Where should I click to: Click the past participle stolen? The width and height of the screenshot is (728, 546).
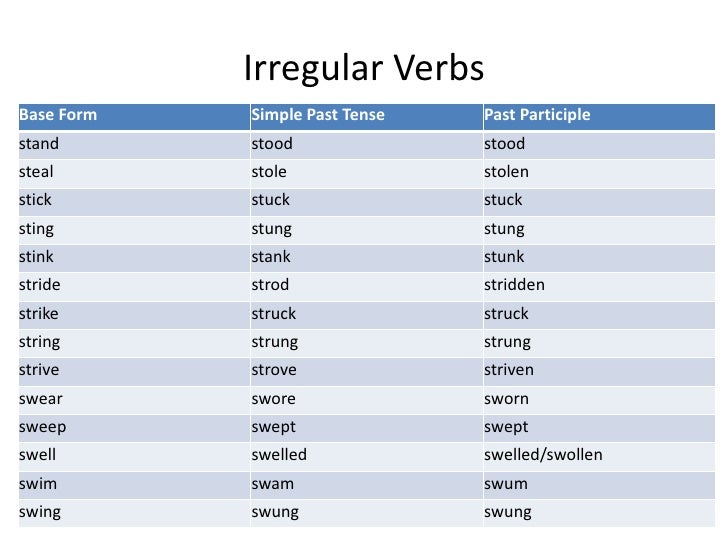tap(506, 172)
